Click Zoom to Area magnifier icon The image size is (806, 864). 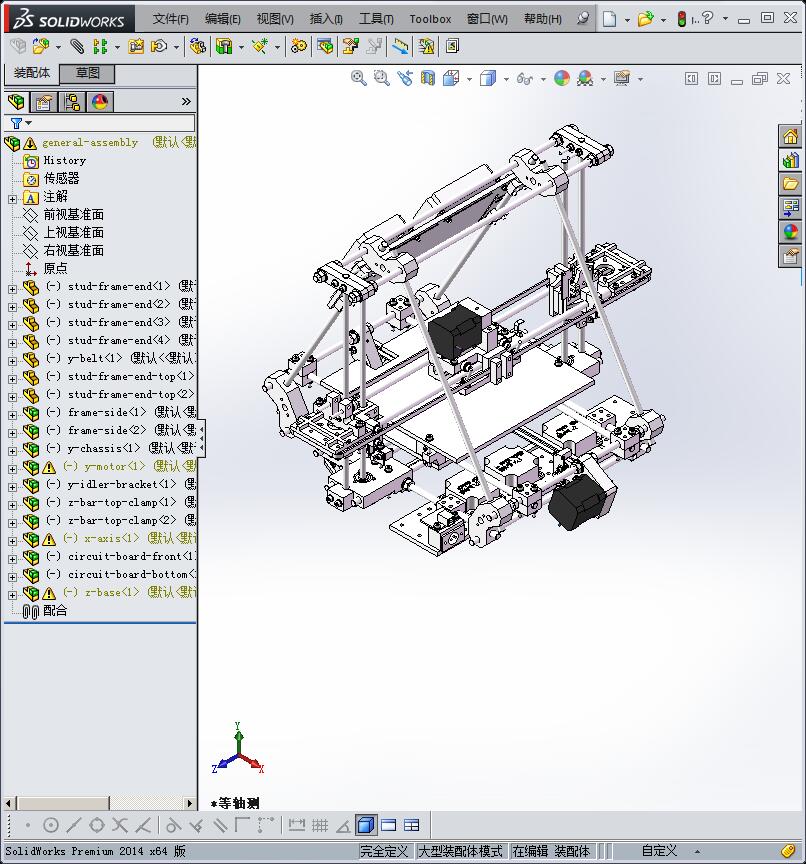[x=381, y=78]
